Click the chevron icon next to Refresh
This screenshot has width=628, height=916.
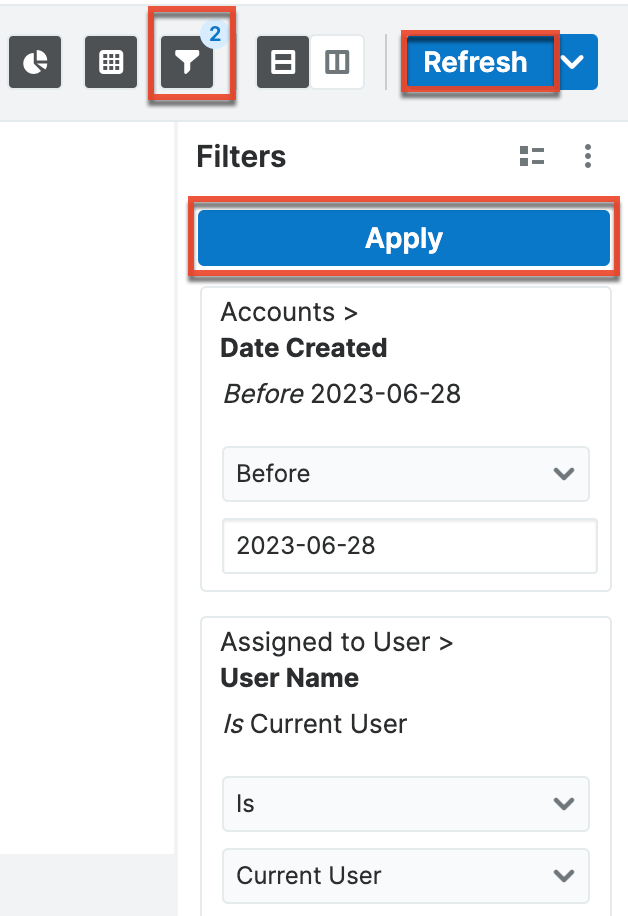(573, 62)
